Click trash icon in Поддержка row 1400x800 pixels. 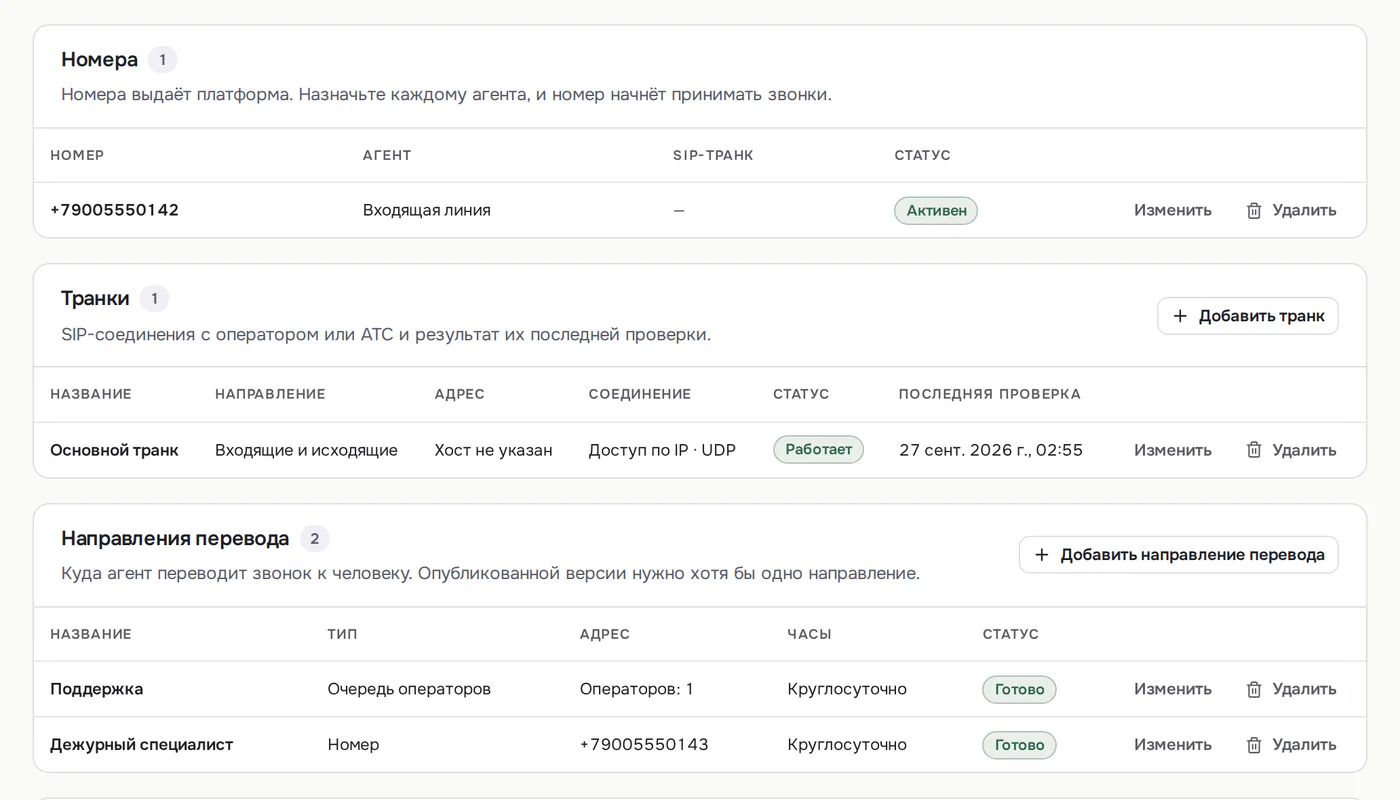[1254, 689]
